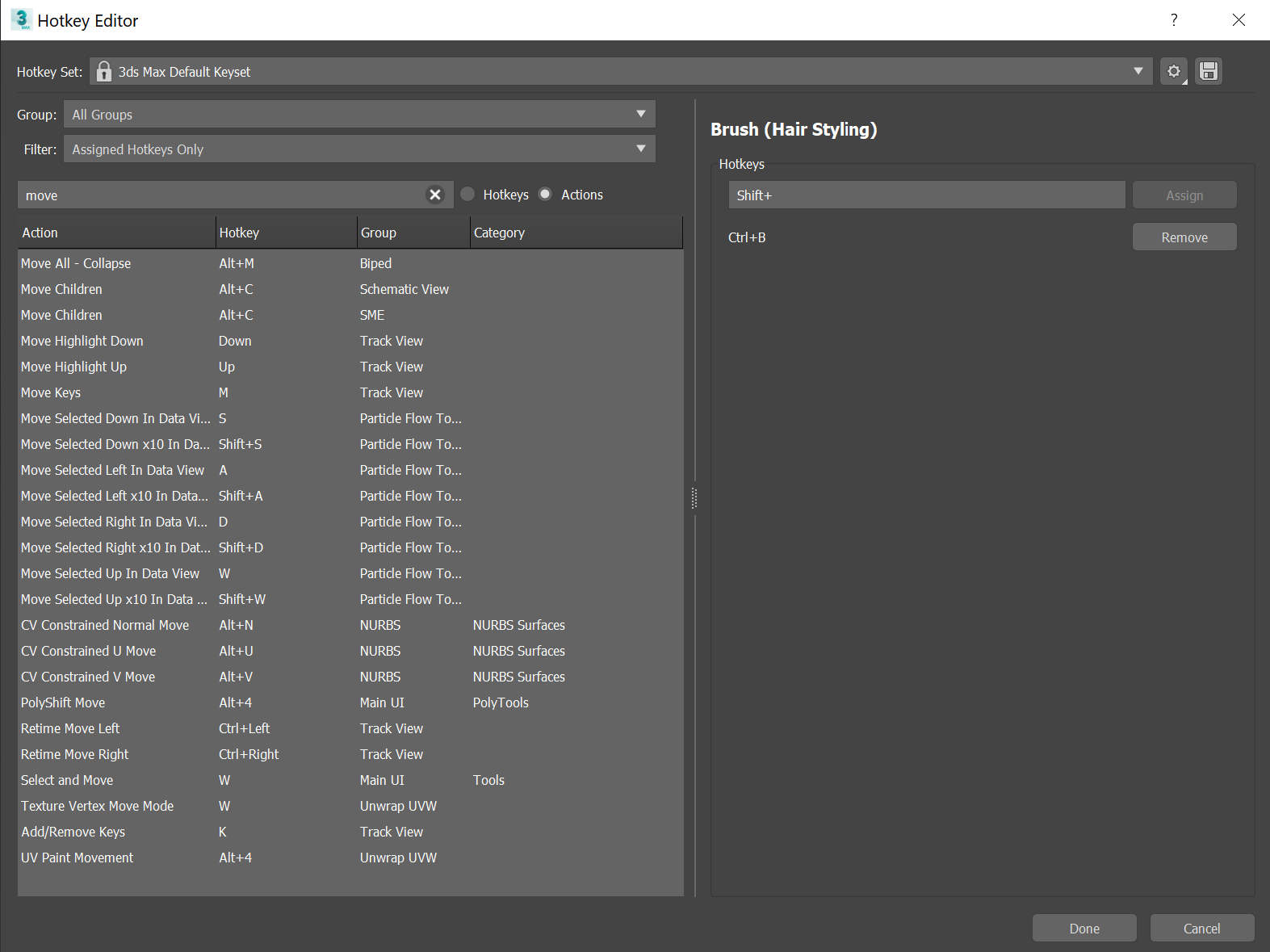Click the PolyTools category cell
Screen dimensions: 1270x952
(x=501, y=702)
